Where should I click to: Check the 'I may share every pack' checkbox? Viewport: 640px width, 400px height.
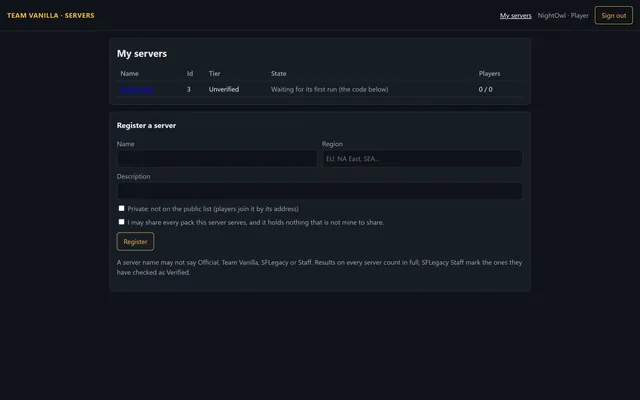pyautogui.click(x=121, y=222)
